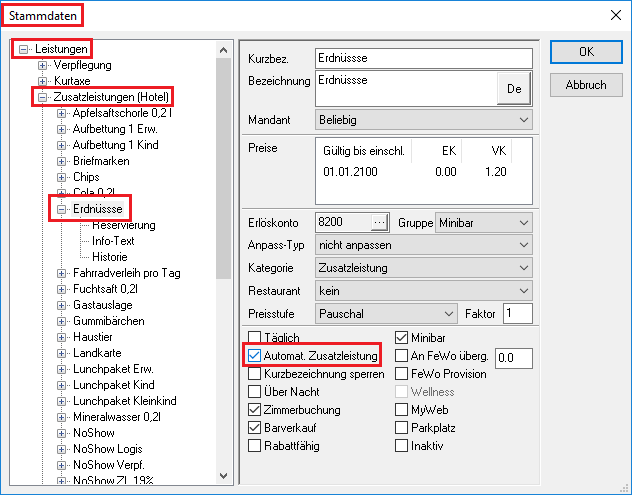Viewport: 632px width, 495px height.
Task: Collapse the Zusatzleistungen (Hotel) node
Action: click(x=42, y=97)
